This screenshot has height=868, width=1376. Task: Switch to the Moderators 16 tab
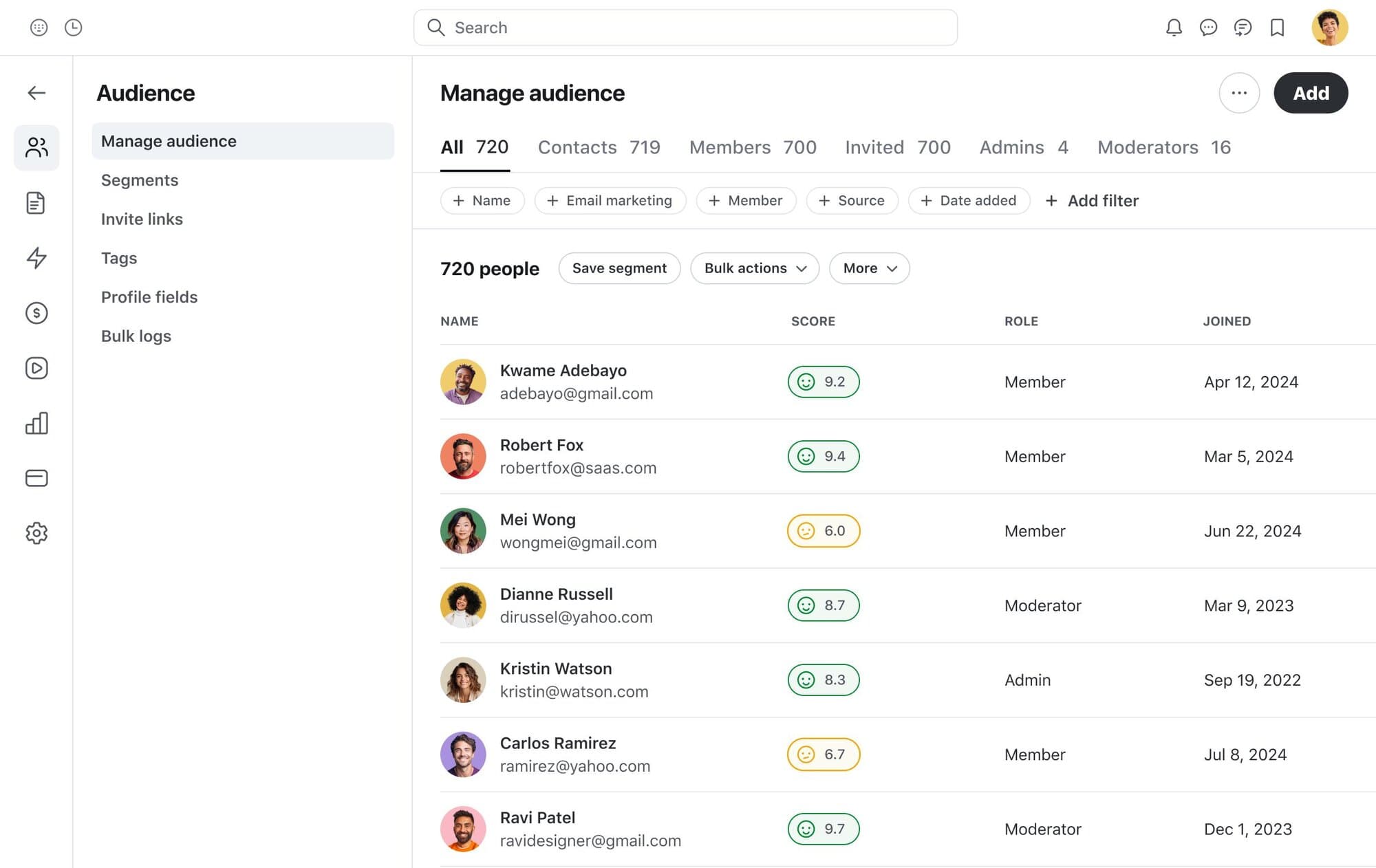click(1164, 147)
